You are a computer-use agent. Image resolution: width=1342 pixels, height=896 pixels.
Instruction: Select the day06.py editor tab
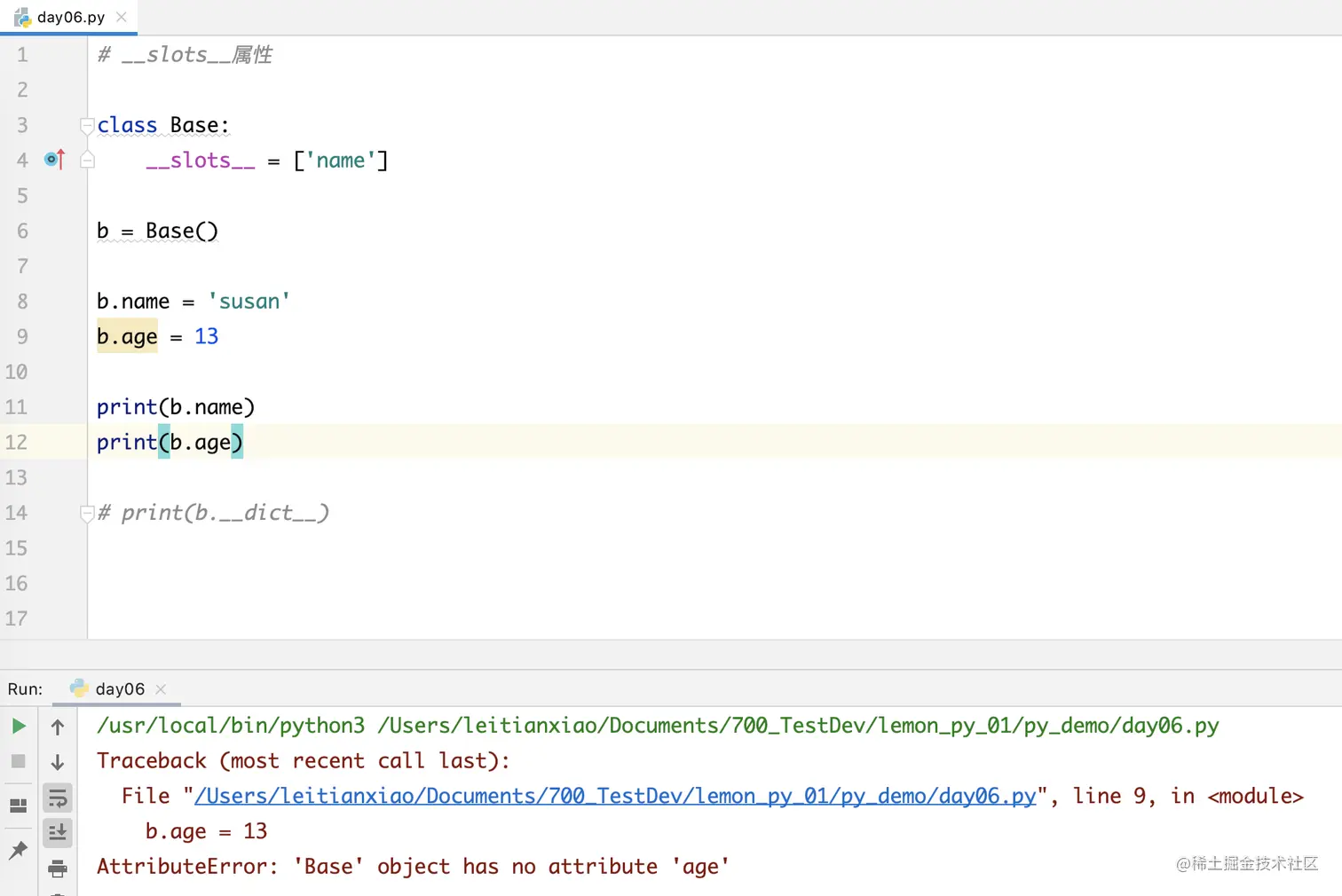(70, 17)
